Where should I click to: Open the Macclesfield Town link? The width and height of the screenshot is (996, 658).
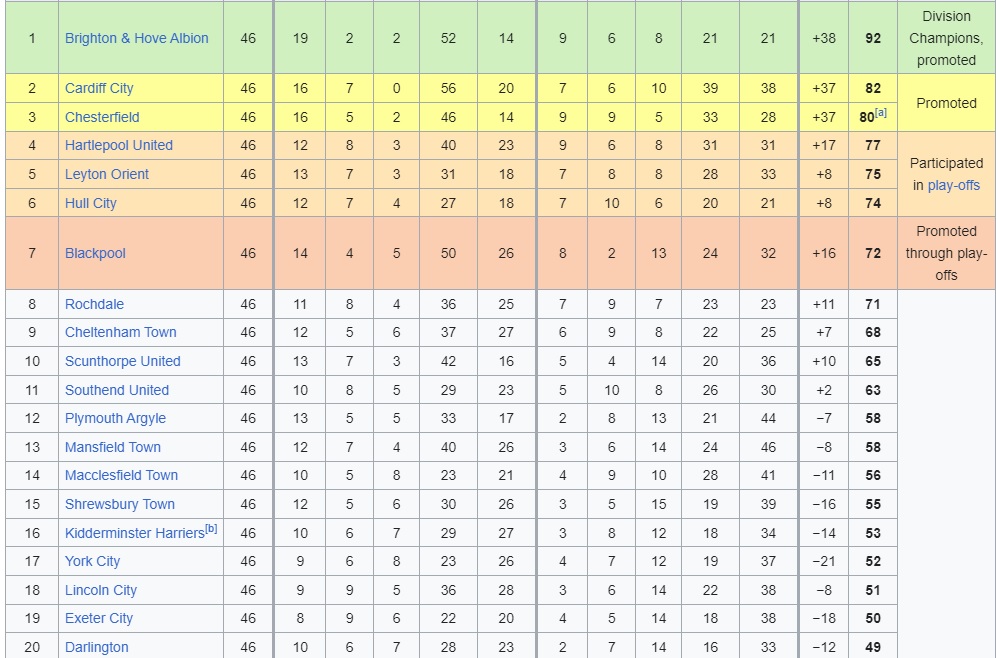click(121, 475)
